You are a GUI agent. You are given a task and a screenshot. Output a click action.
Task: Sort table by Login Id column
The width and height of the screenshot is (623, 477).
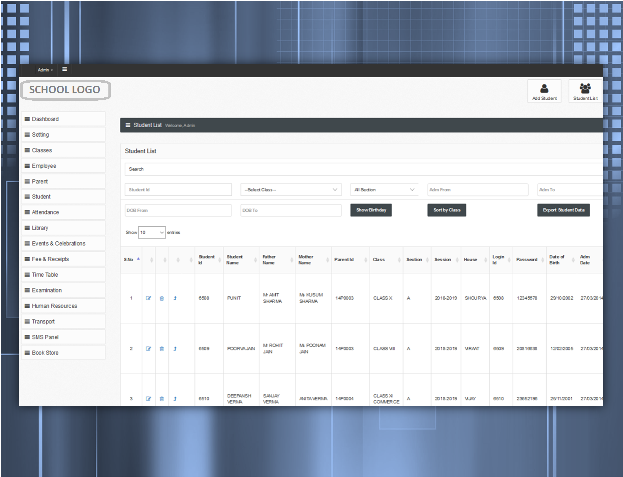point(501,260)
